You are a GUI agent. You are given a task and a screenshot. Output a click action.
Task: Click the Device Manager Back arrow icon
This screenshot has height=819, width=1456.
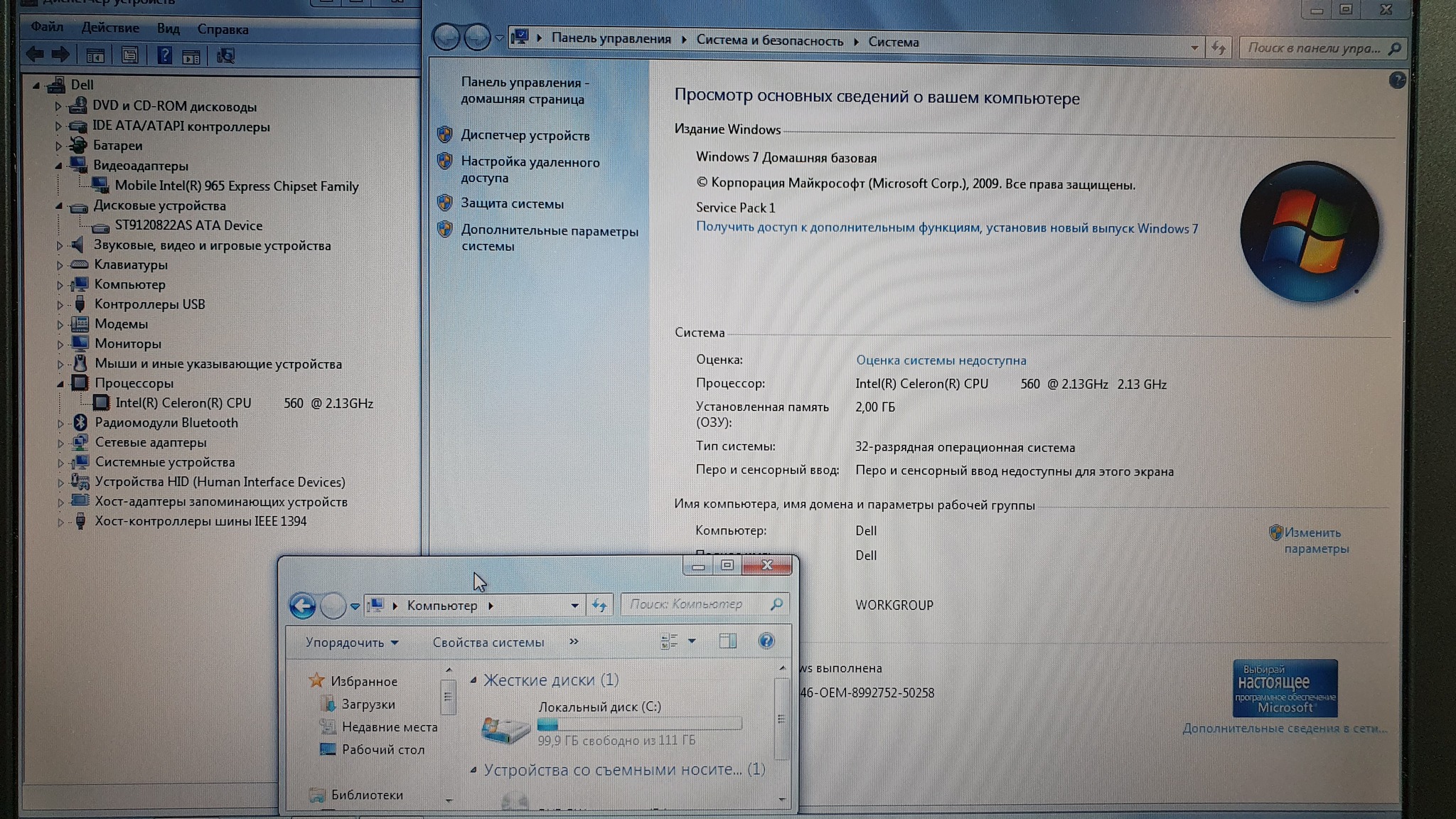34,54
